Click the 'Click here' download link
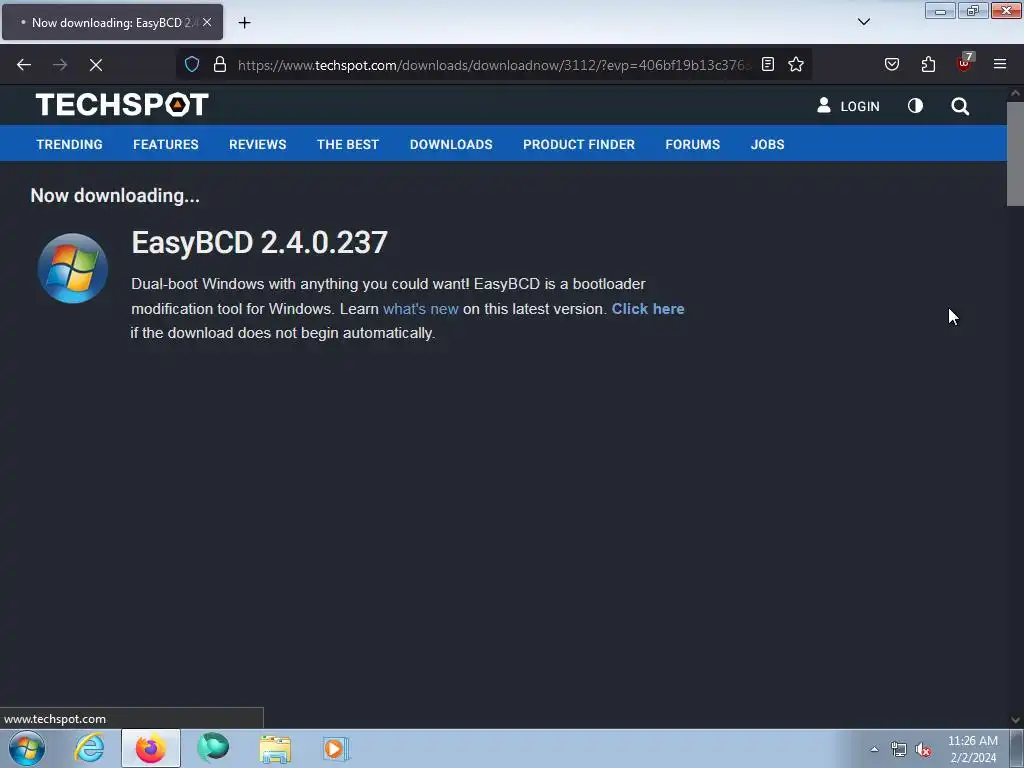1024x768 pixels. (648, 309)
